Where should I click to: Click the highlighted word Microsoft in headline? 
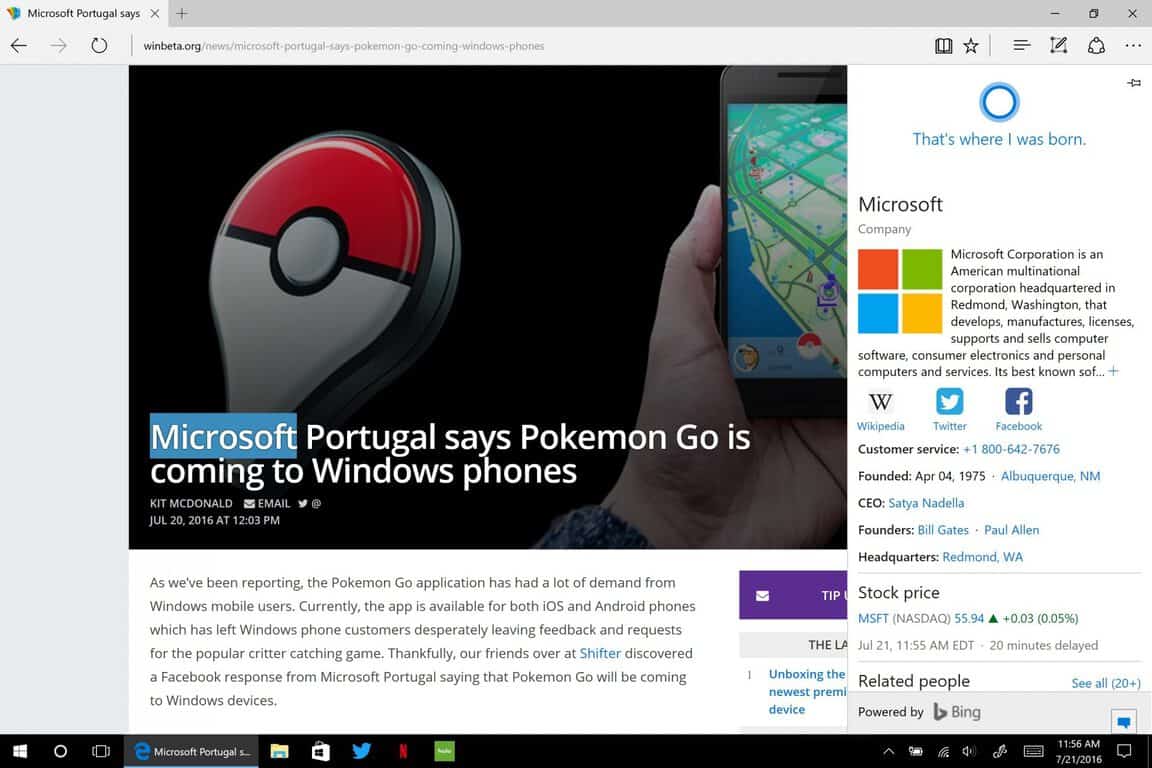(x=223, y=437)
